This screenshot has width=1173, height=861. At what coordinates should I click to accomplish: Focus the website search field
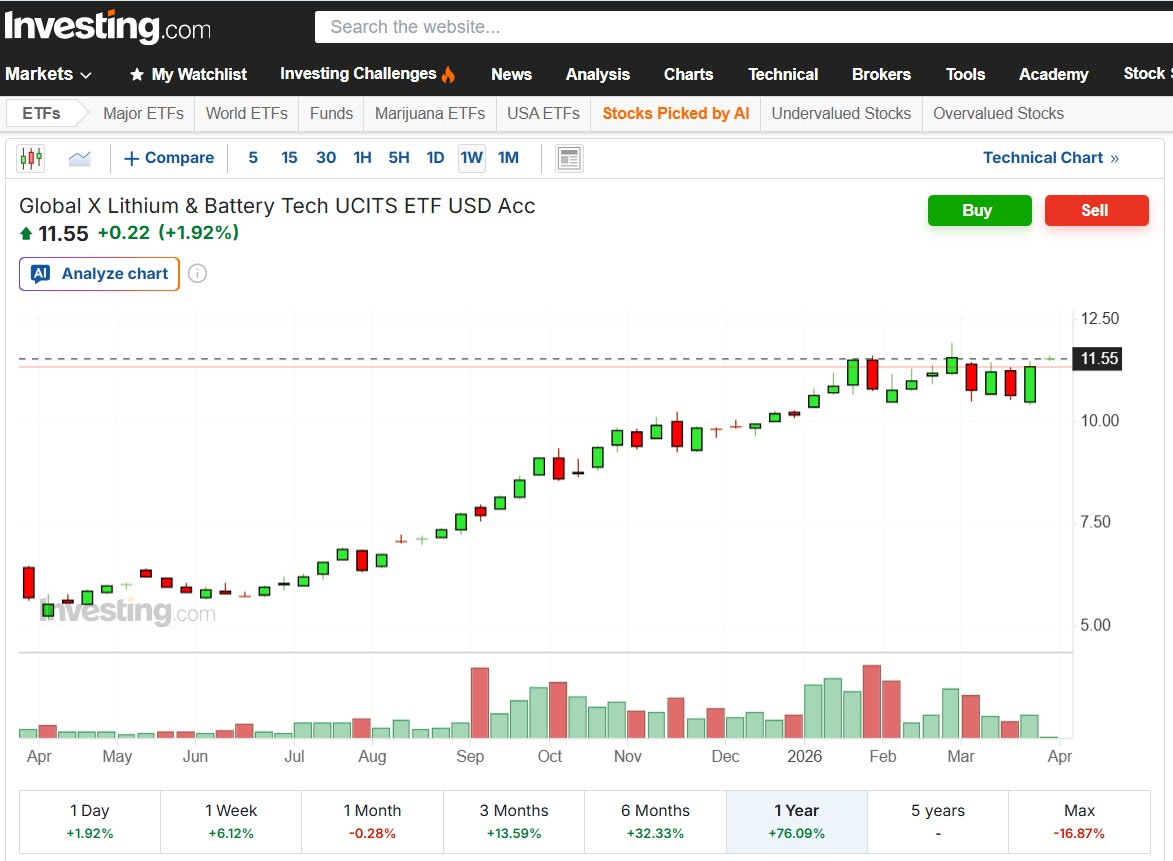click(744, 27)
